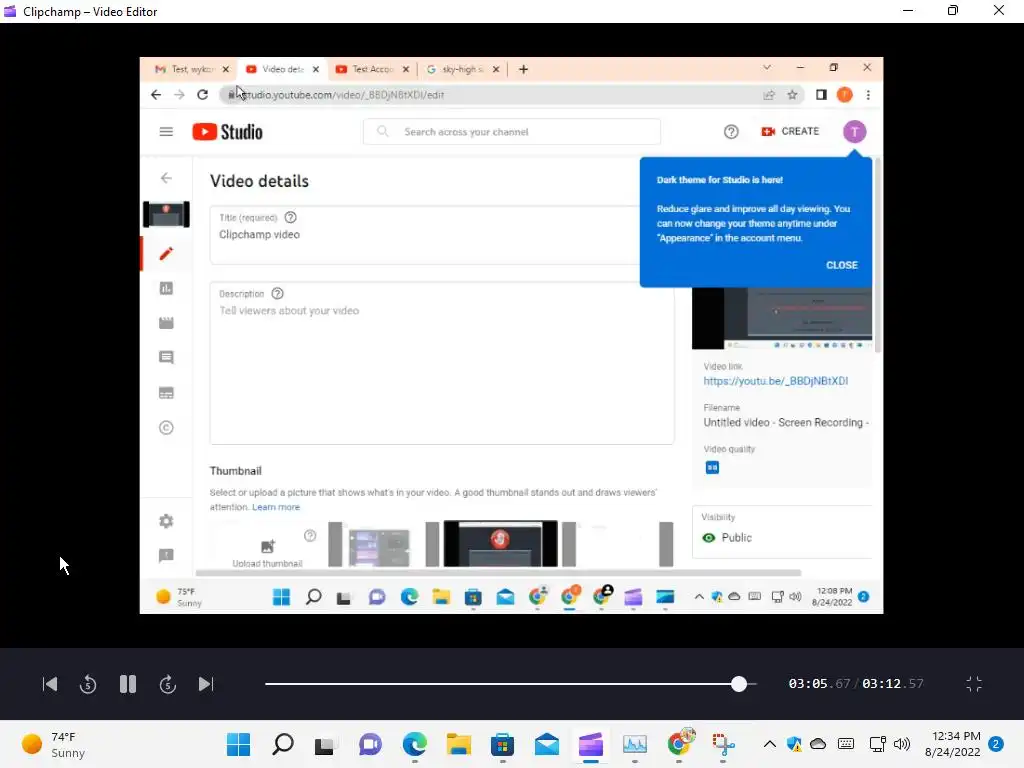Exit fullscreen preview mode
Screen dimensions: 1024x768
coord(974,684)
